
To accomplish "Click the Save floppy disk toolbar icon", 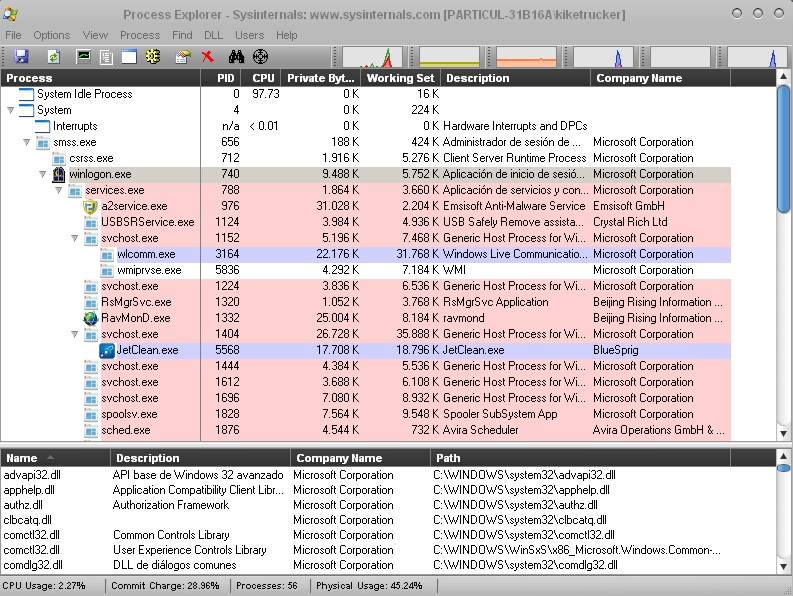I will [21, 57].
